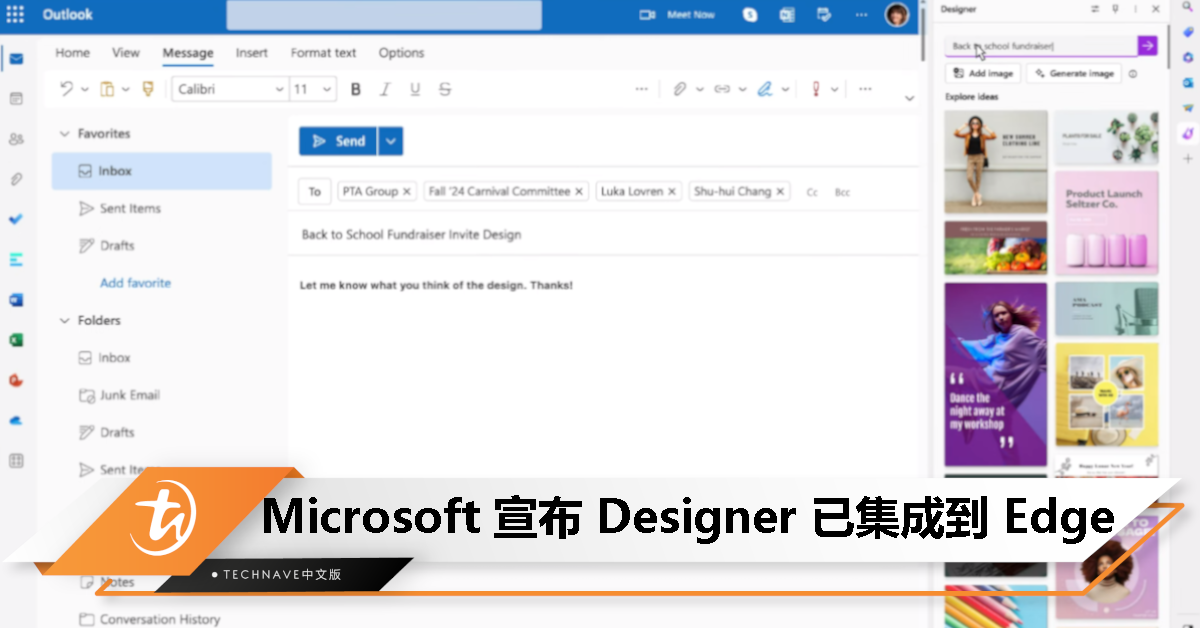The width and height of the screenshot is (1200, 628).
Task: Click the Attach file paperclip icon
Action: [x=679, y=89]
